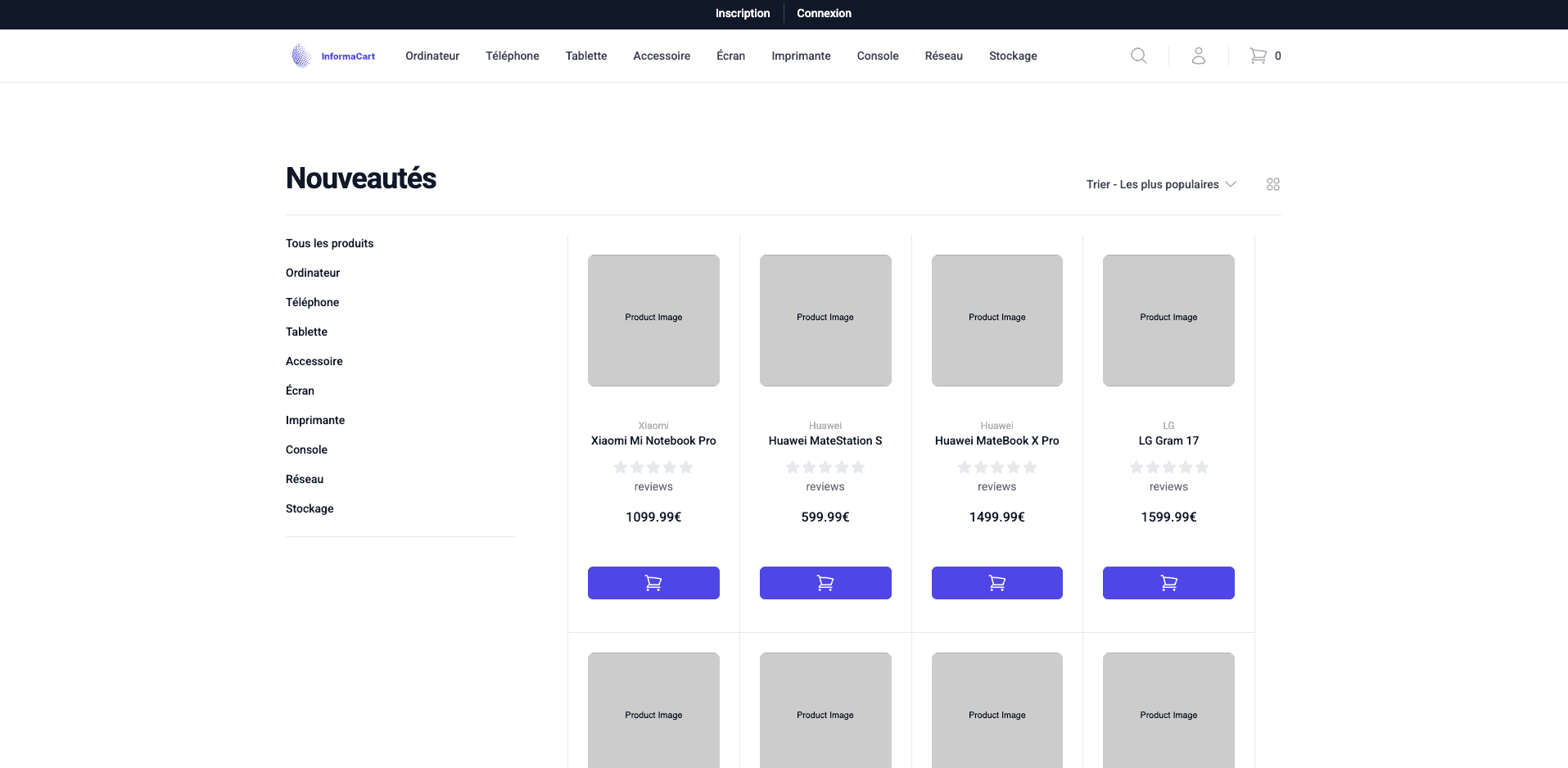Open Imprimante in the top navigation
The height and width of the screenshot is (768, 1568).
pos(801,56)
